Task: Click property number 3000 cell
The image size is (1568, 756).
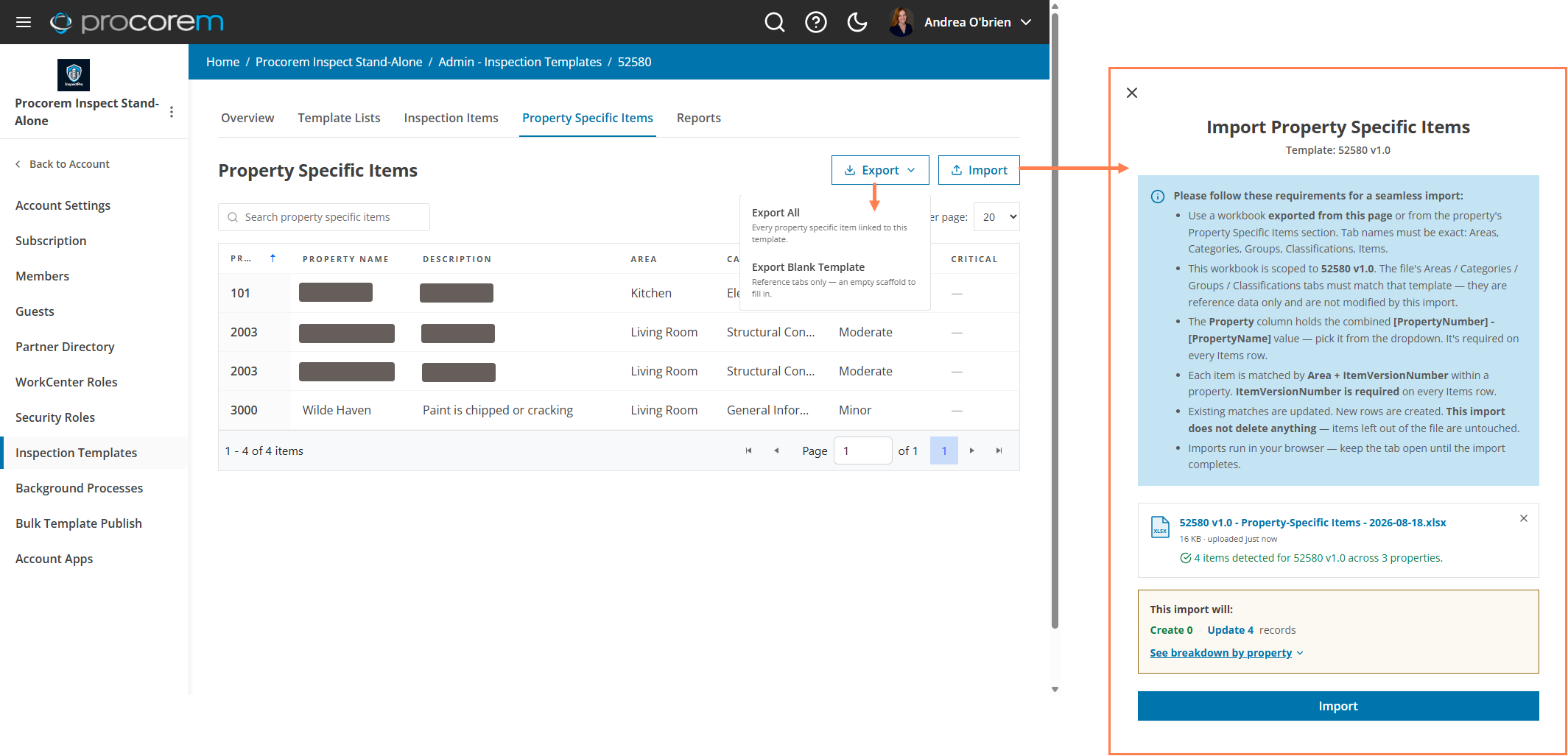Action: point(244,410)
